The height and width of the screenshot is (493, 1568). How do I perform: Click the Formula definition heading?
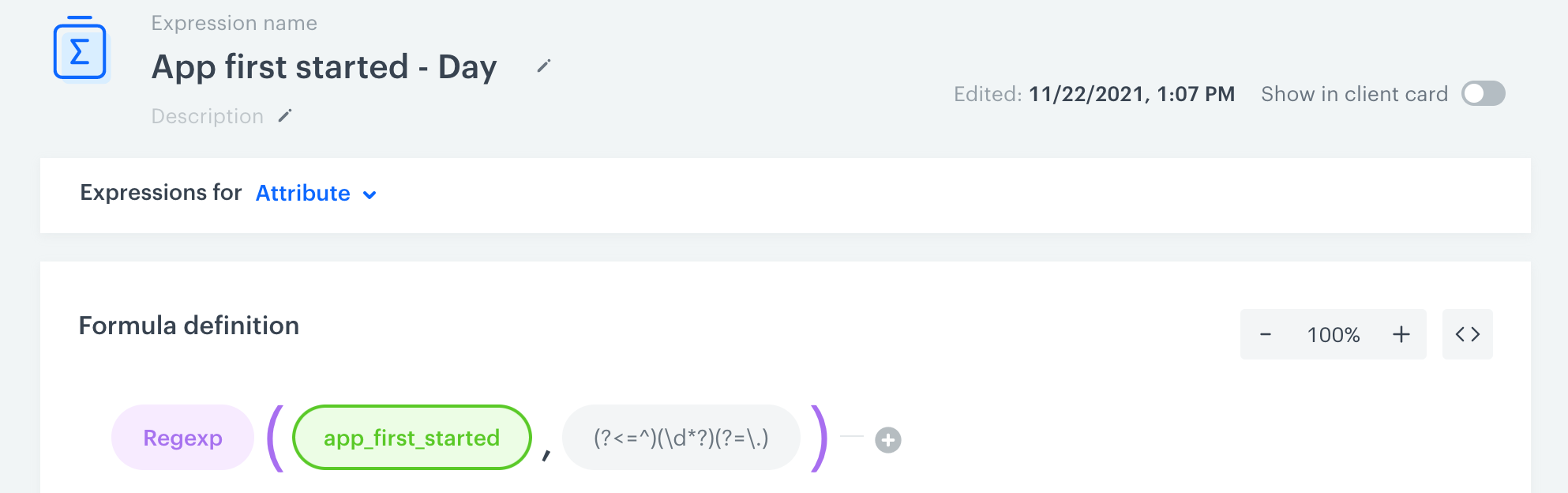189,326
